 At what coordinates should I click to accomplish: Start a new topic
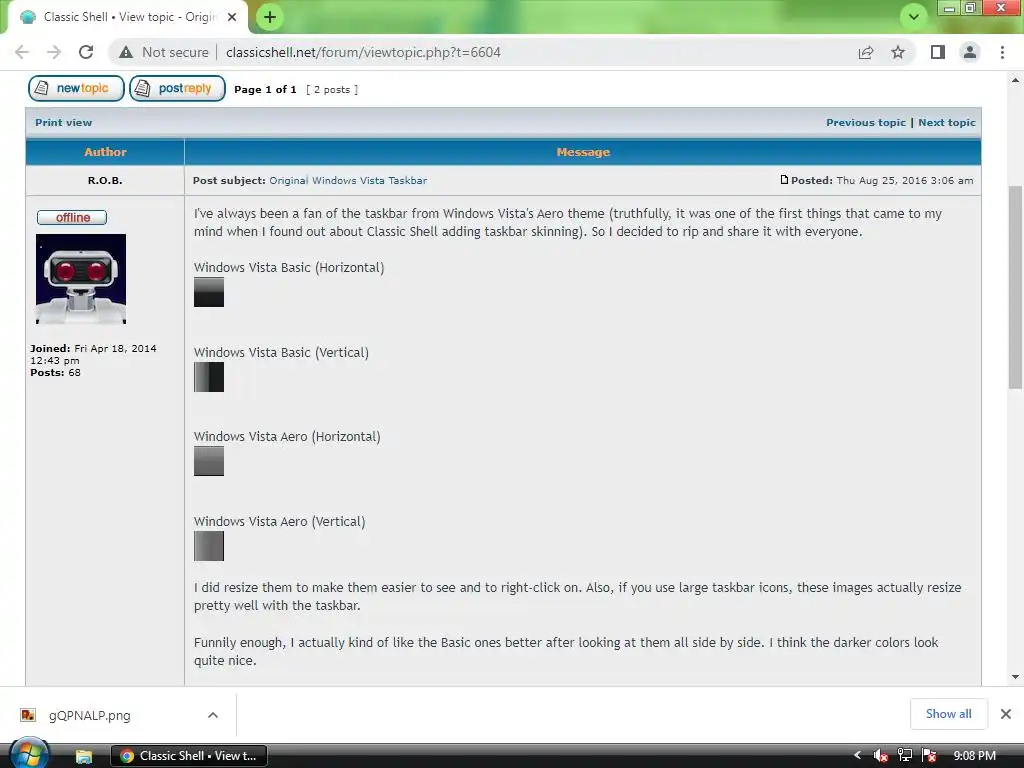click(76, 88)
